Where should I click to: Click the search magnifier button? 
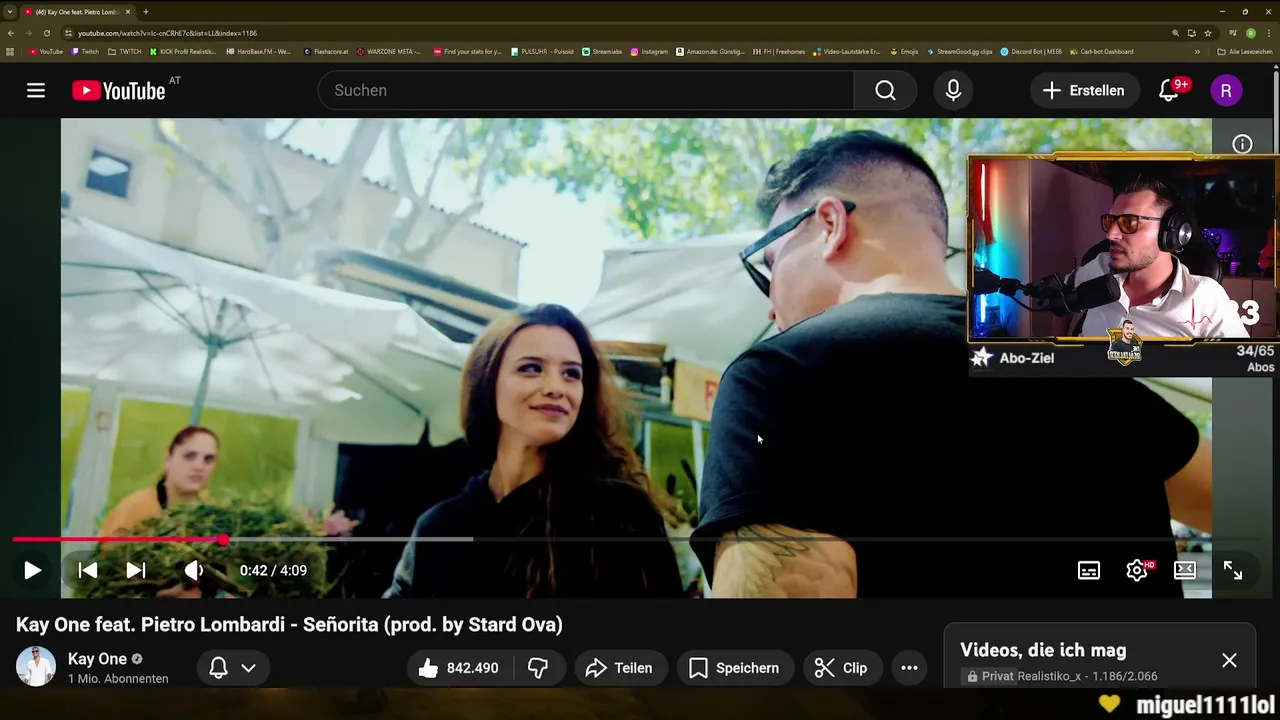pos(885,90)
